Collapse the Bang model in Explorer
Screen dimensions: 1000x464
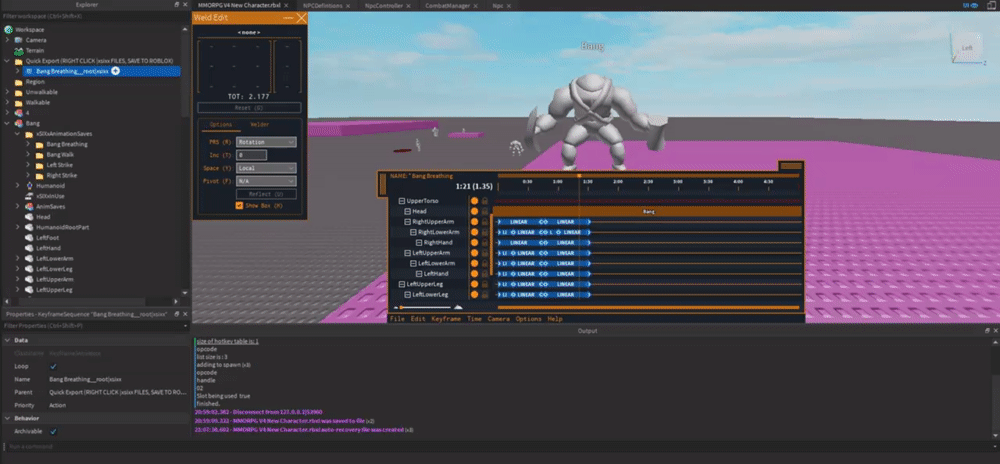pos(7,123)
